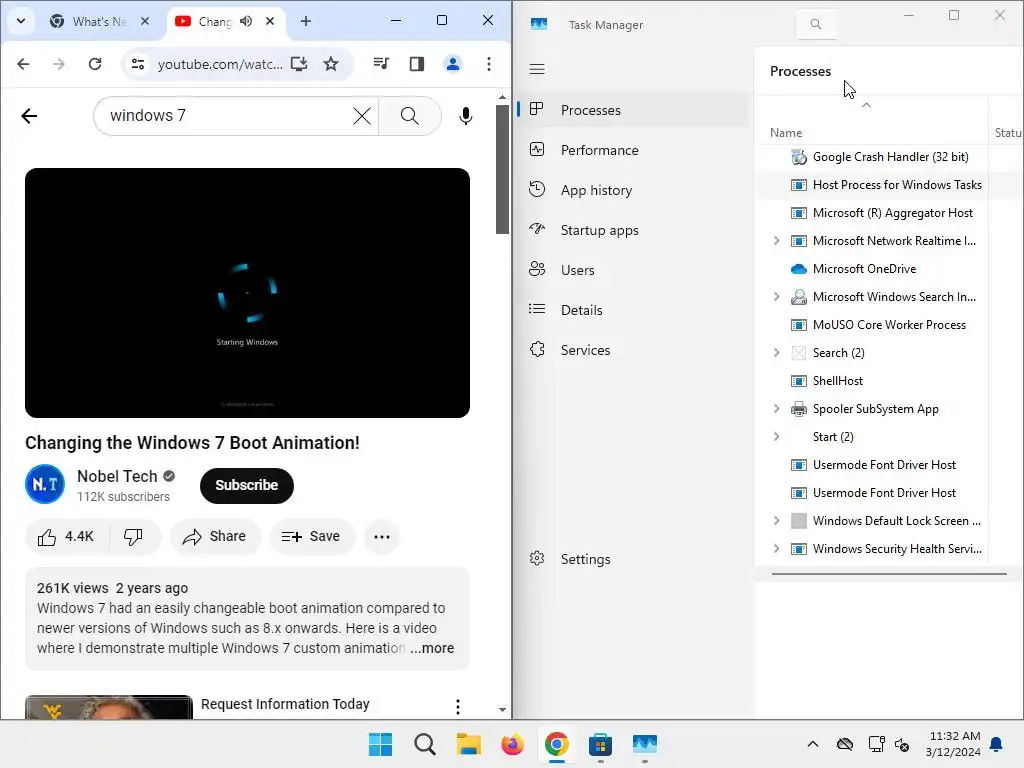Select ShellHost process row
The height and width of the screenshot is (768, 1024).
coord(889,381)
